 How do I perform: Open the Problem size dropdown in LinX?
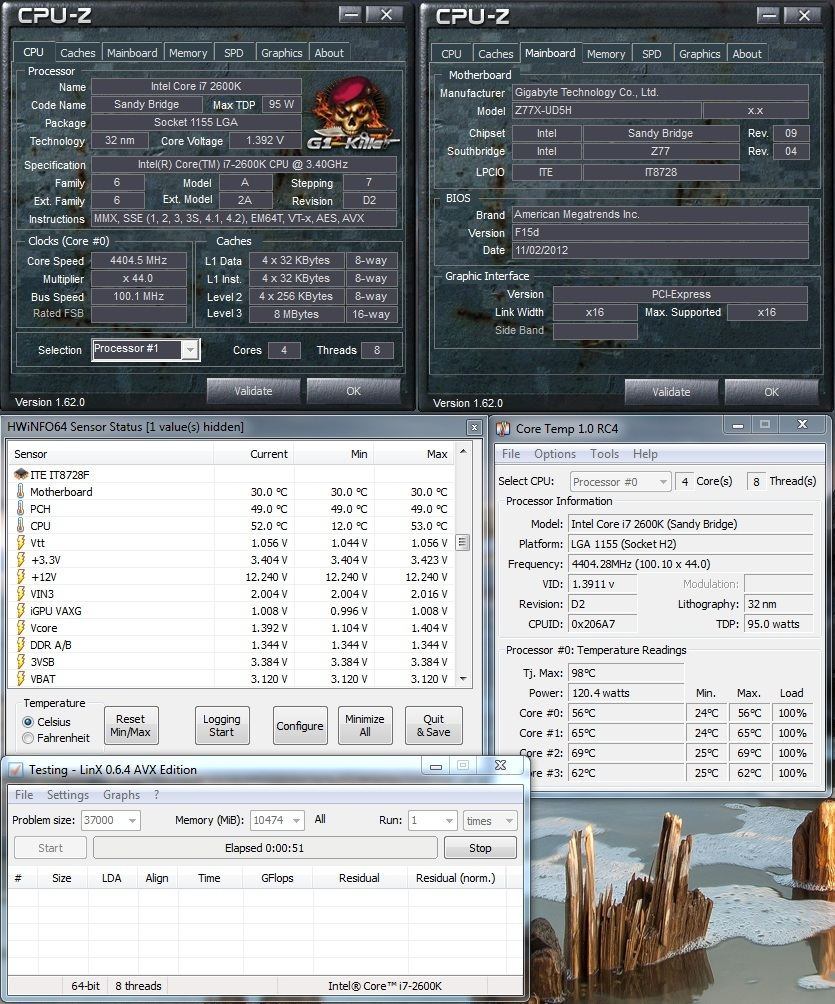[132, 820]
